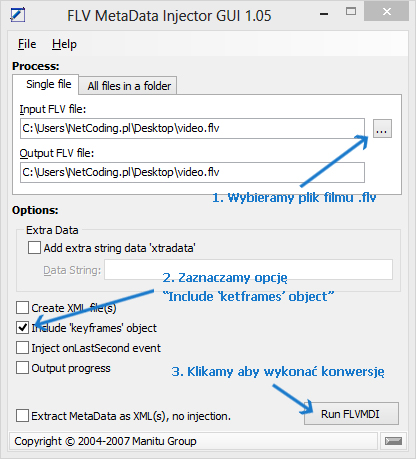Uncheck Include 'keyframes' object option
The image size is (416, 459).
tap(22, 328)
